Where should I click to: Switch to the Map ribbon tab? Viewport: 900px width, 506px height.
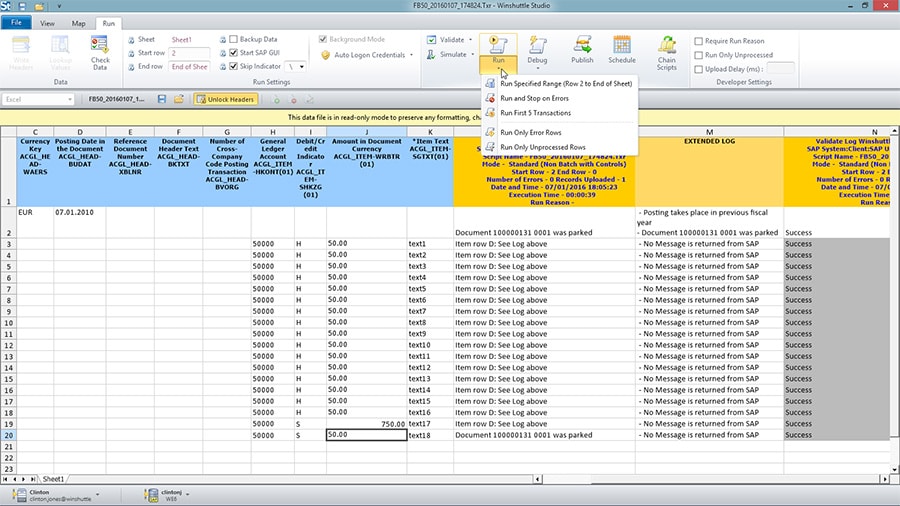pos(78,22)
